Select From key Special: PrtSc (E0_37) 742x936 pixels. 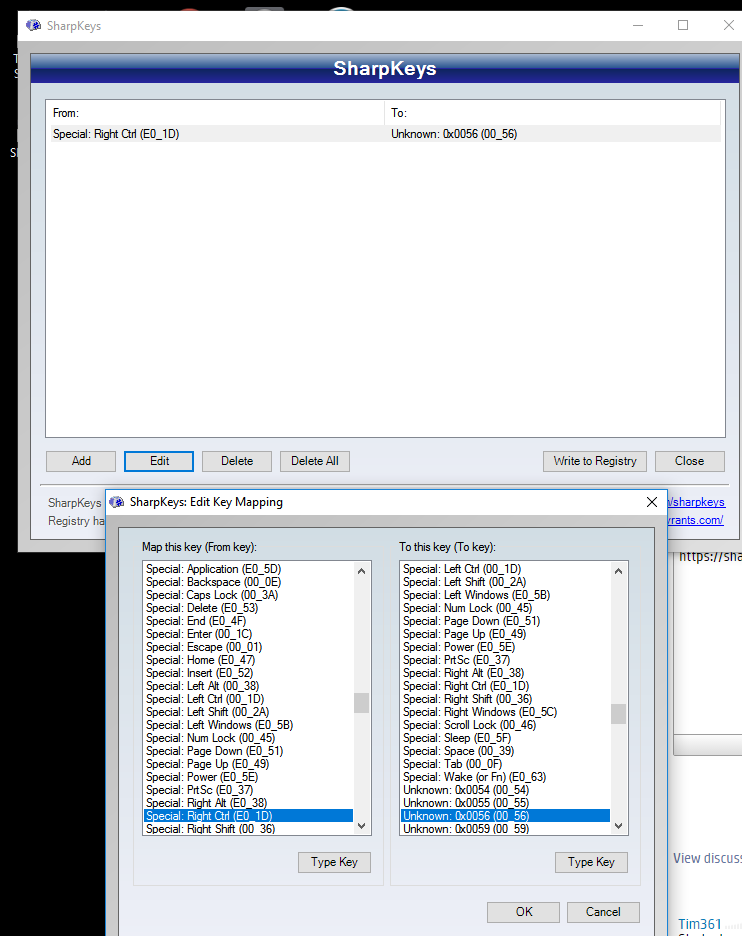click(248, 790)
